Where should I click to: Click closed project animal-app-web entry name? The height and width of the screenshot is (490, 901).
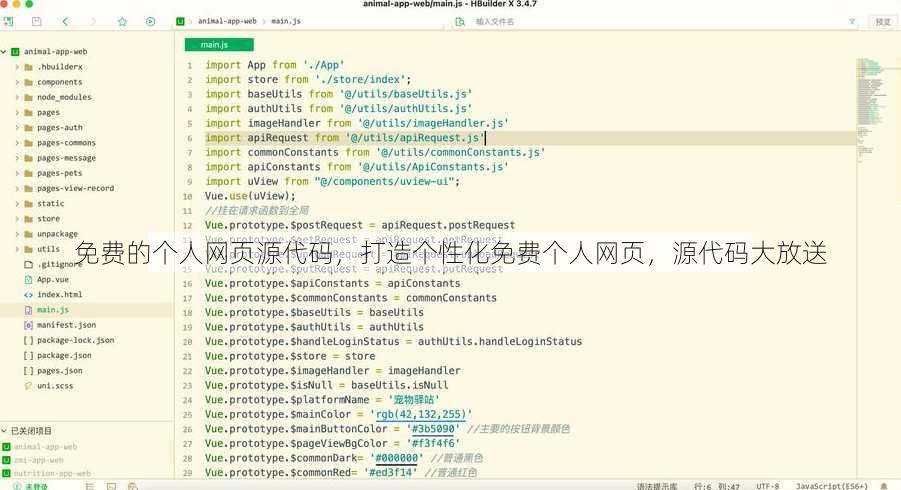tap(45, 446)
